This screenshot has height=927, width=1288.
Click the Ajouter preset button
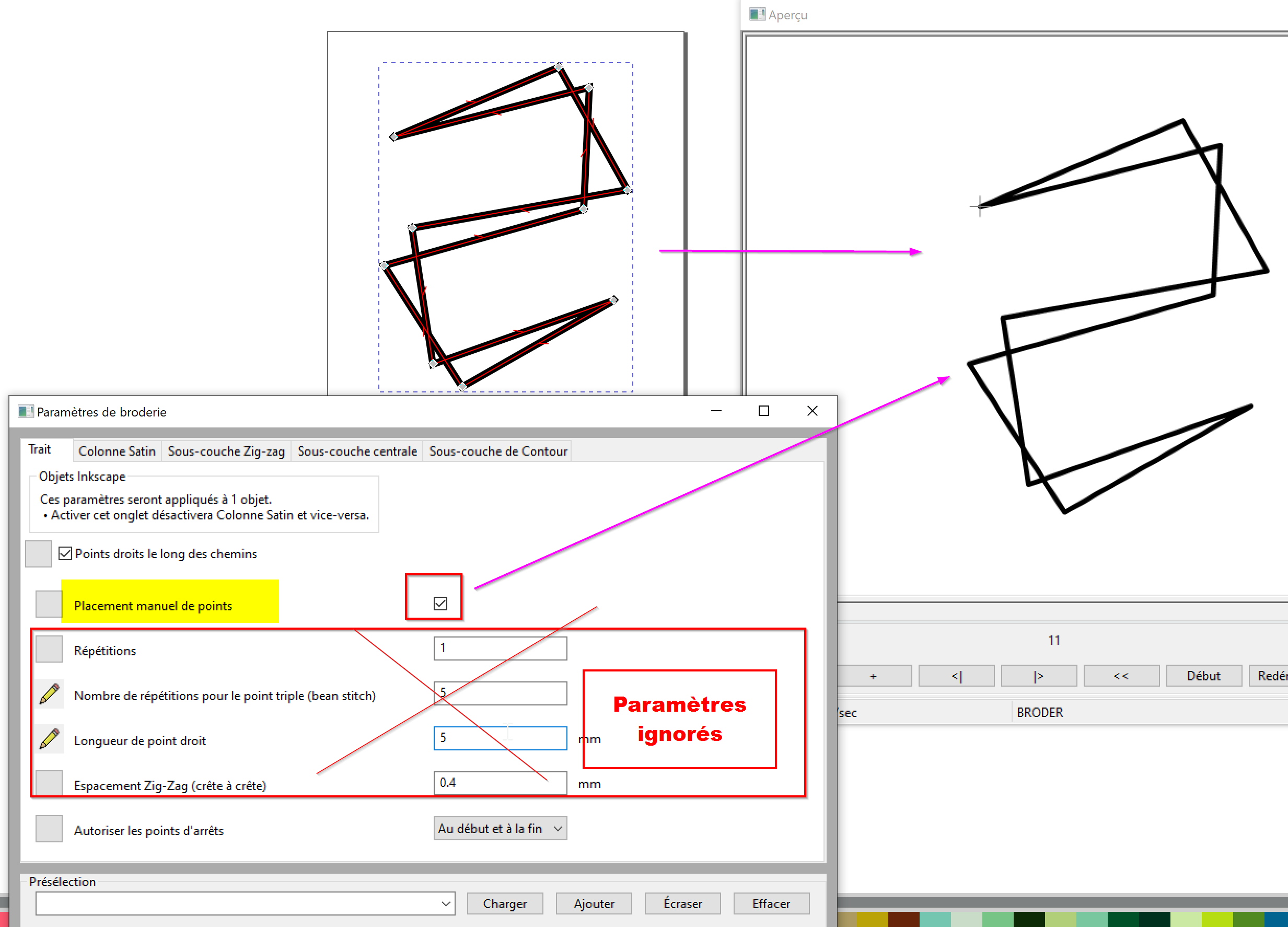(594, 903)
